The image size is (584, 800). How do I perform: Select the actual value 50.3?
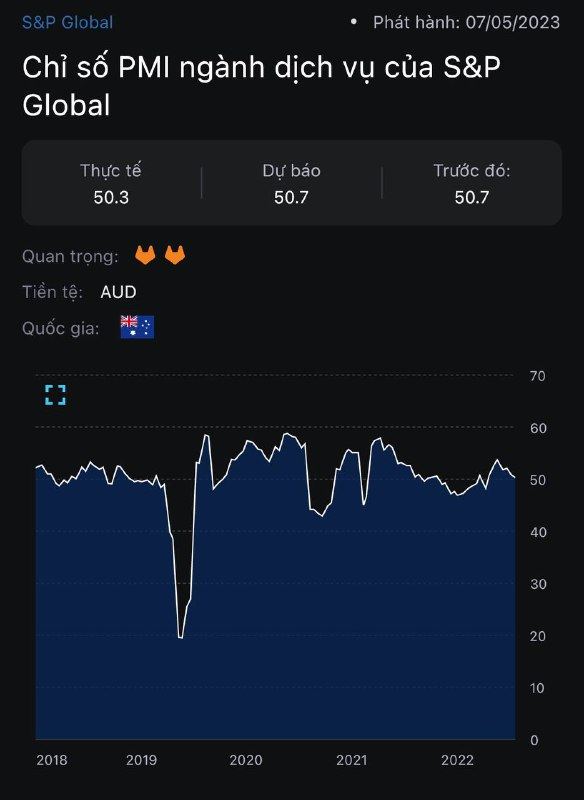coord(111,197)
